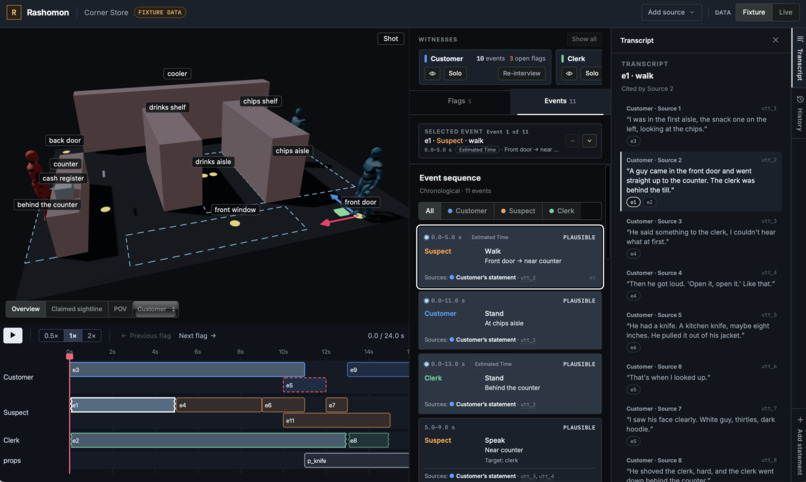806x482 pixels.
Task: Set playback speed to 0.5x
Action: pyautogui.click(x=51, y=336)
